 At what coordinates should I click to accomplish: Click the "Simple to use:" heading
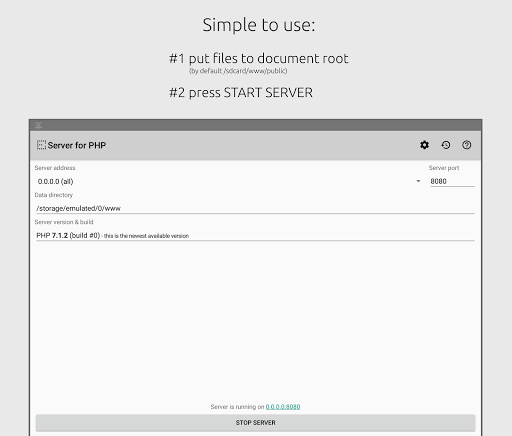tap(259, 25)
